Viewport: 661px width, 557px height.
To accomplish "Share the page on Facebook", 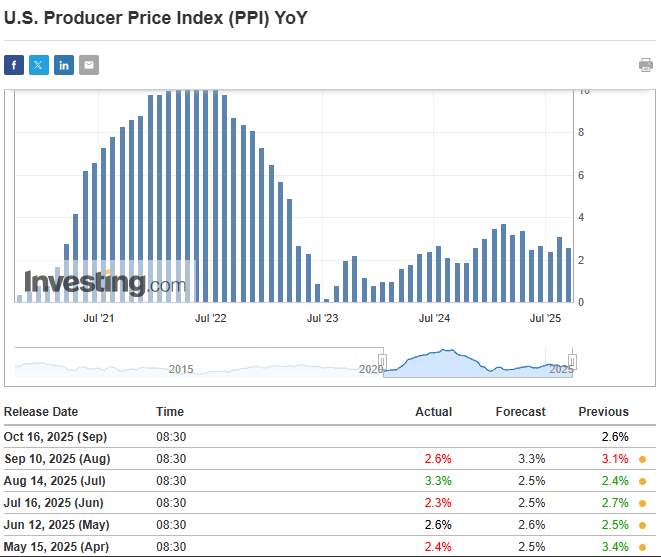I will [x=14, y=65].
